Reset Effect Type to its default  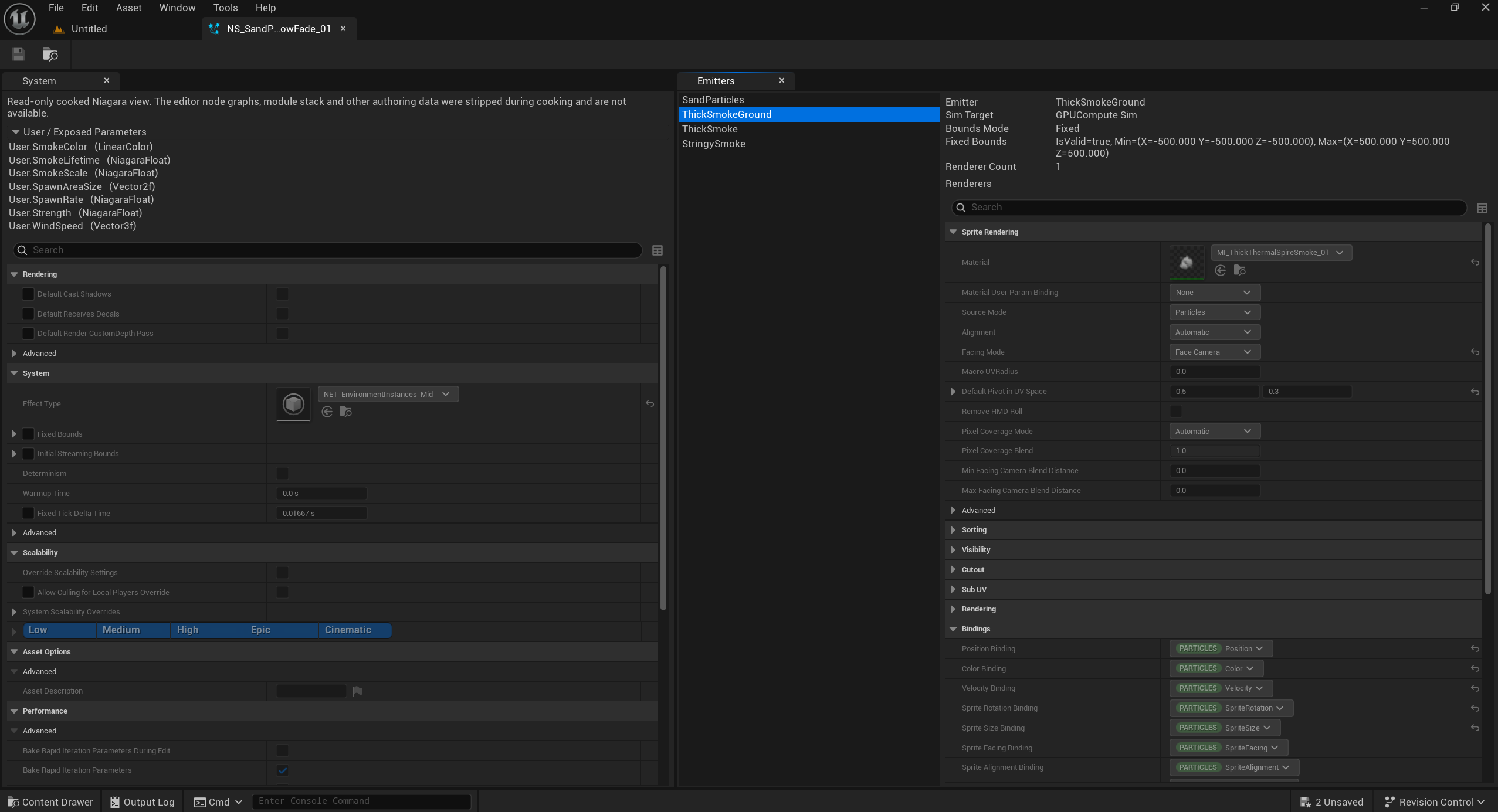pyautogui.click(x=650, y=403)
